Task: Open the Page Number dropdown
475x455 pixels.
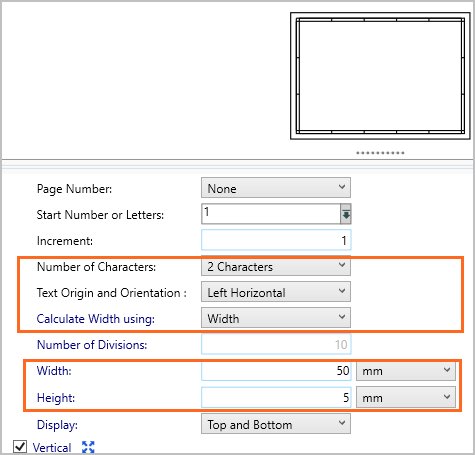Action: [x=276, y=188]
